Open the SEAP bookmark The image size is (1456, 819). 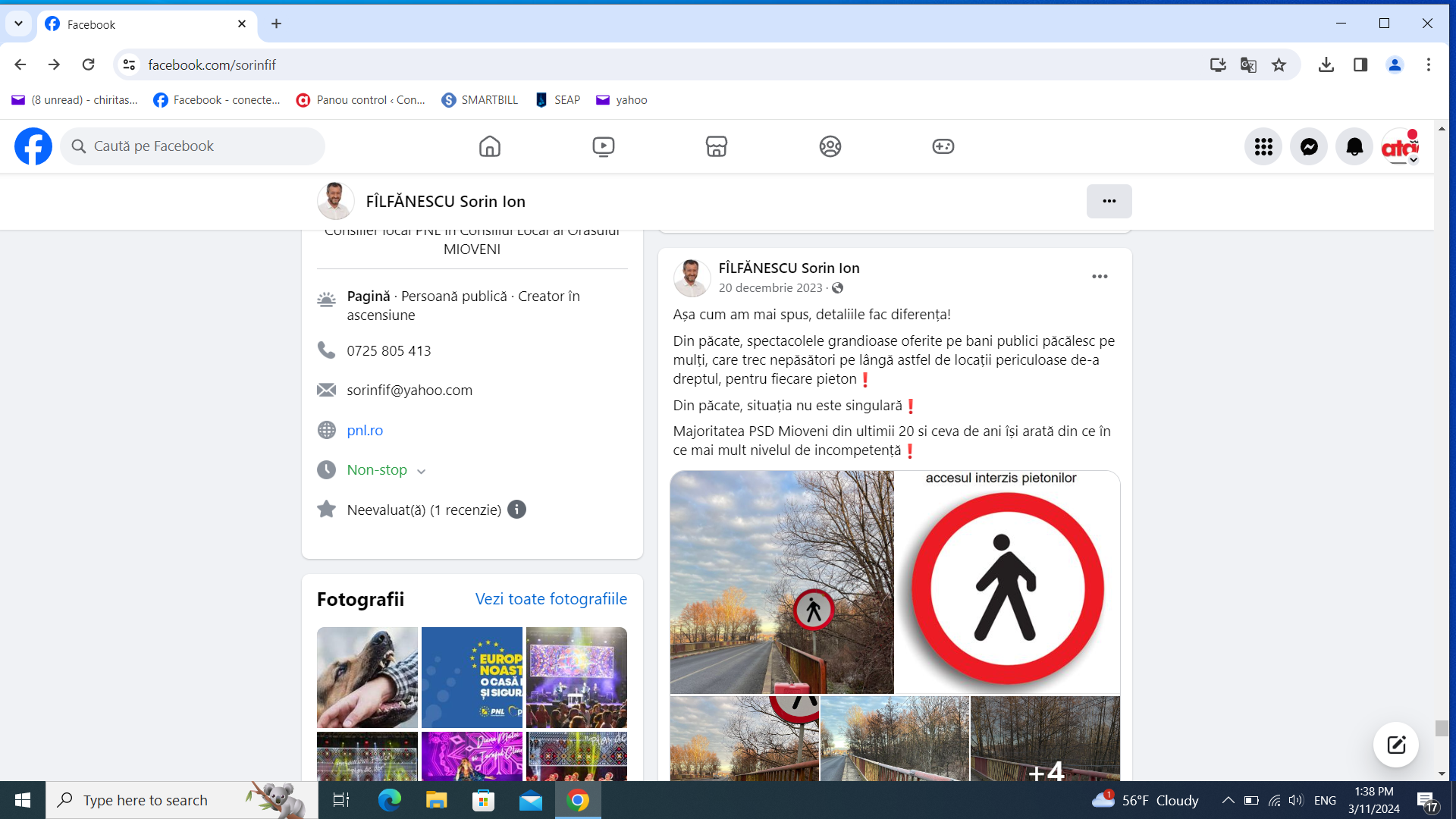[x=558, y=100]
